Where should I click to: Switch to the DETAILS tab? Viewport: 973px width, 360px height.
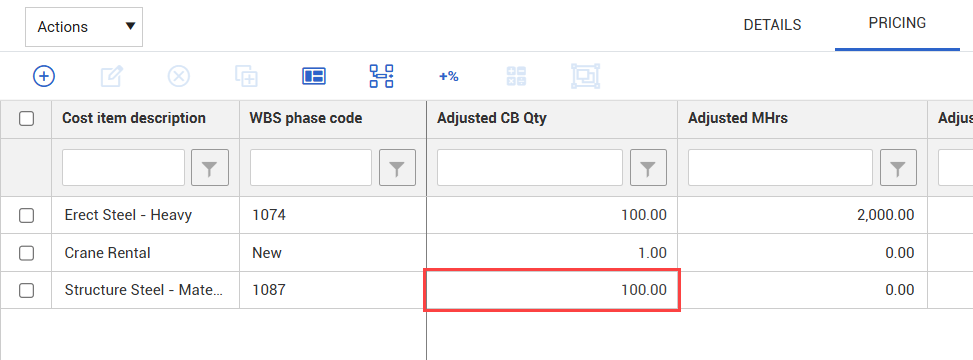coord(773,25)
